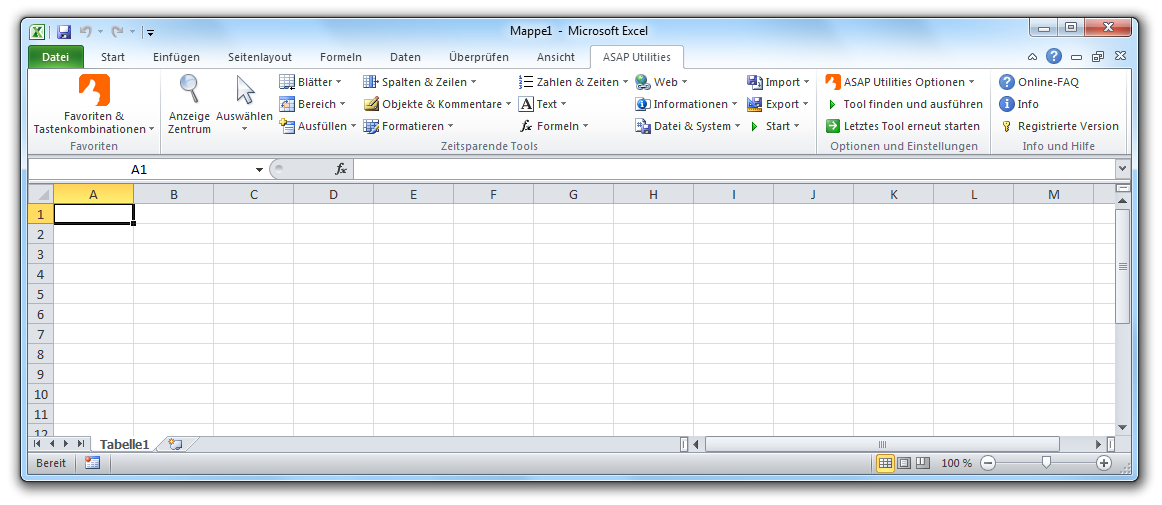Click the vertical scrollbar down arrow
The width and height of the screenshot is (1162, 505).
coord(1122,428)
